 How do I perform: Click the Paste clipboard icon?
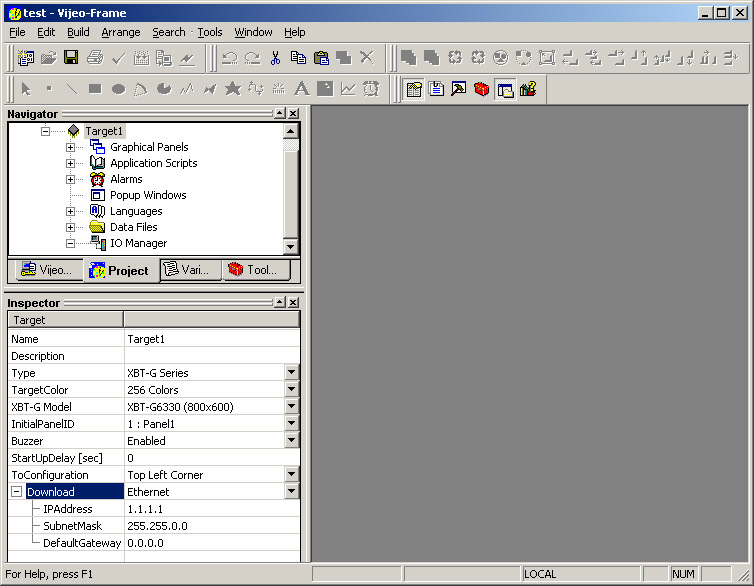click(x=321, y=58)
